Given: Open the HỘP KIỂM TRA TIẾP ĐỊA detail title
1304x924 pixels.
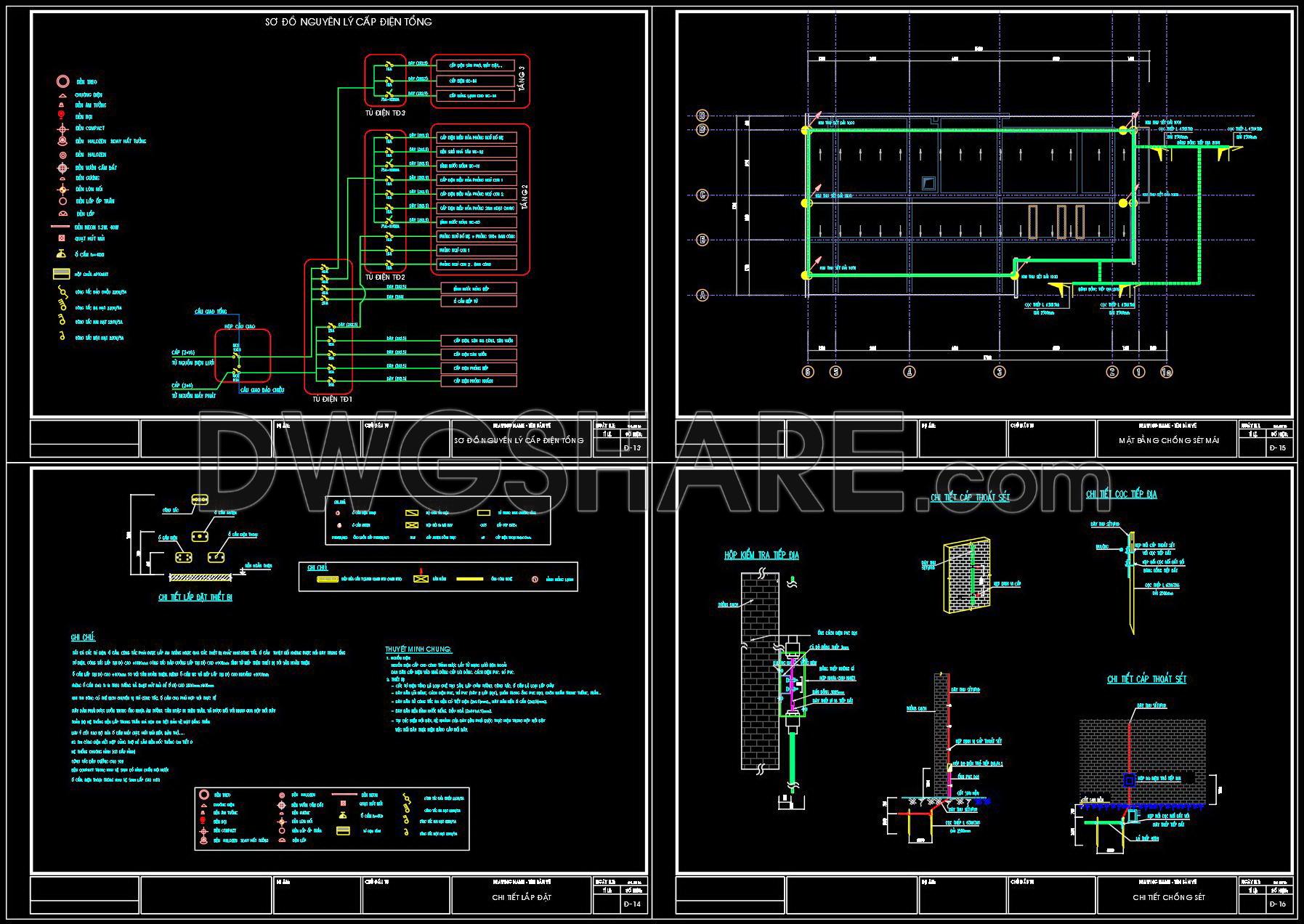Looking at the screenshot, I should point(761,555).
